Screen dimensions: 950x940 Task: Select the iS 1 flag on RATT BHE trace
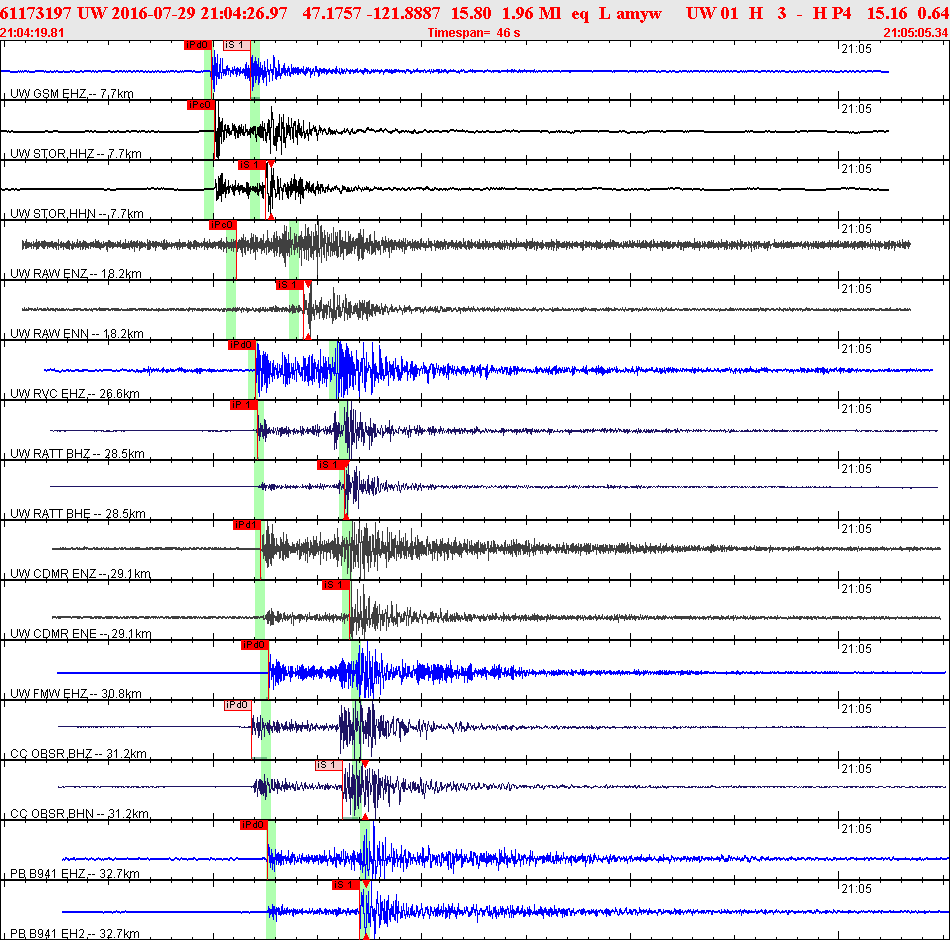[x=331, y=465]
